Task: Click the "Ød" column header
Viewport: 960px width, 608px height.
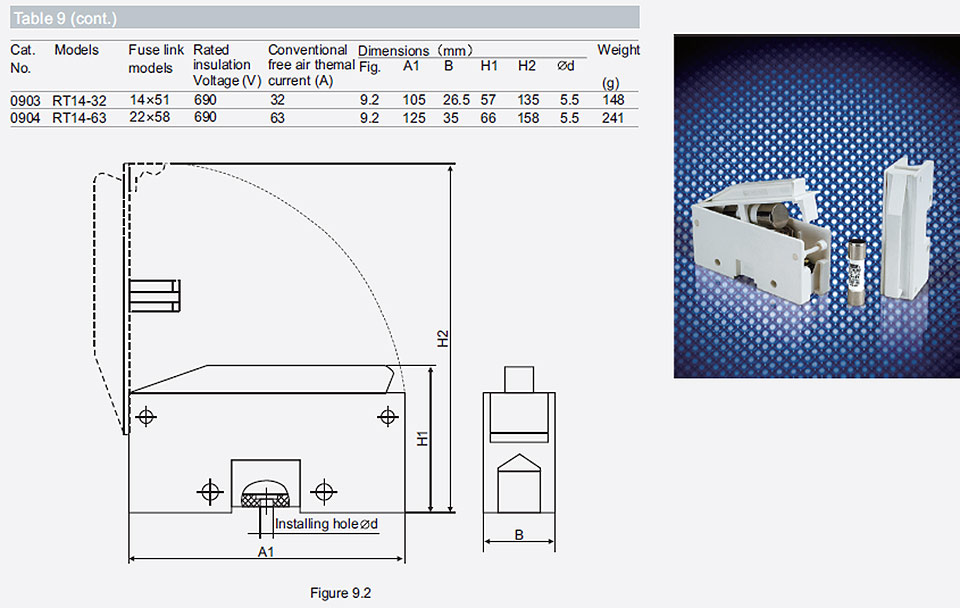Action: 566,66
